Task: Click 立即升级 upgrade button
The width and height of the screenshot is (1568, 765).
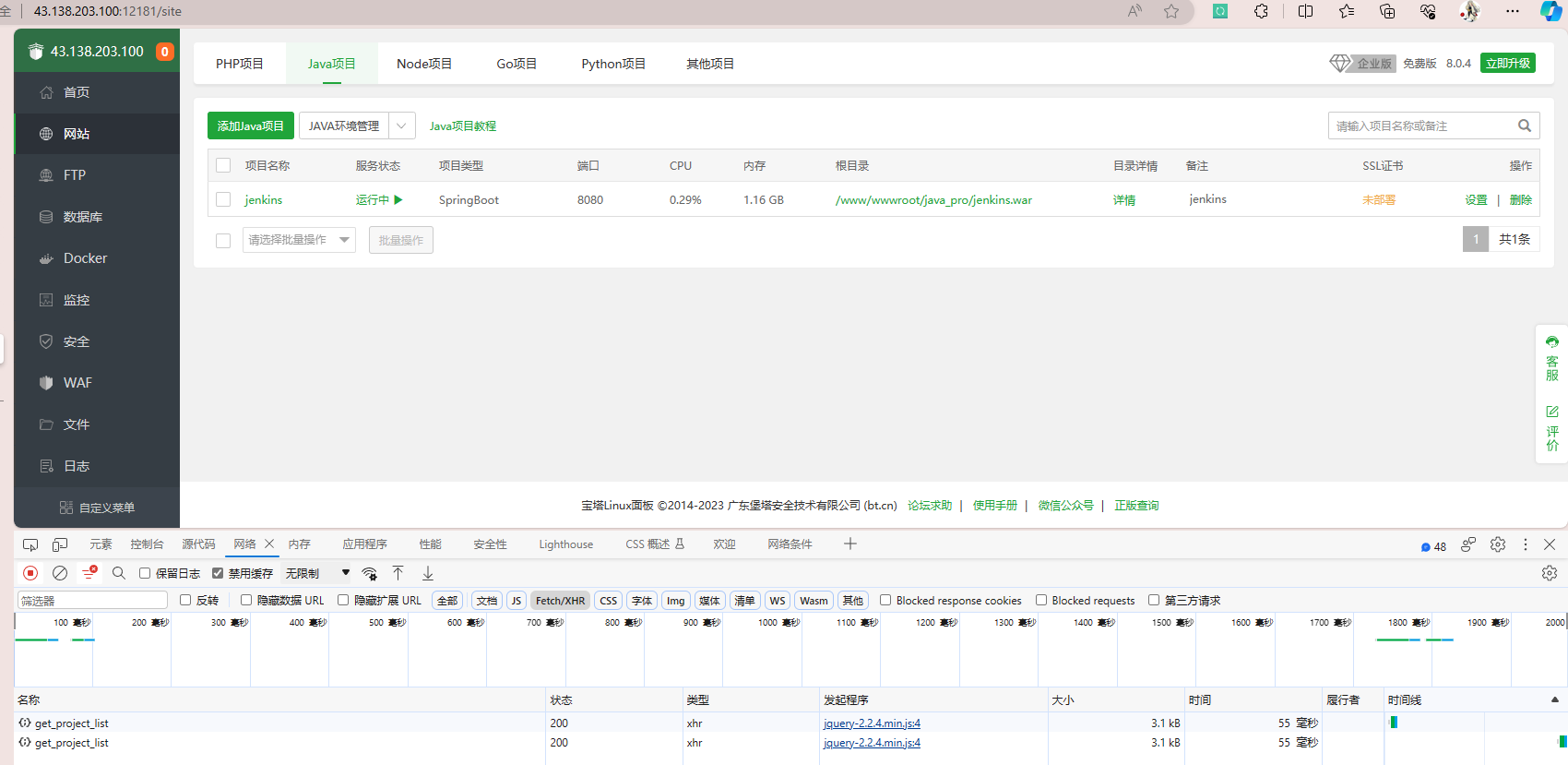Action: click(x=1508, y=63)
